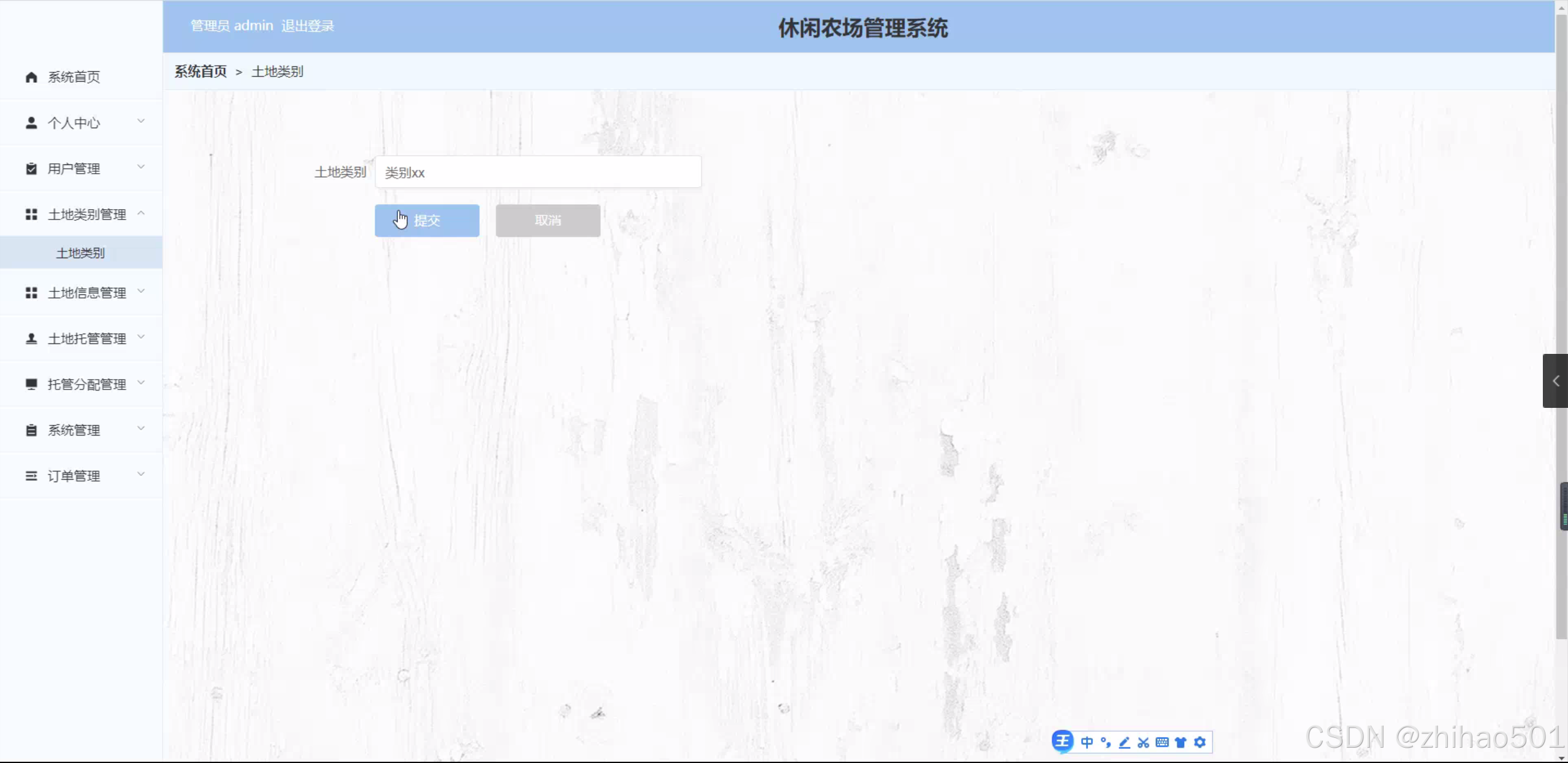The image size is (1568, 763).
Task: Click the clipboard icon of 系统管理
Action: pyautogui.click(x=31, y=429)
